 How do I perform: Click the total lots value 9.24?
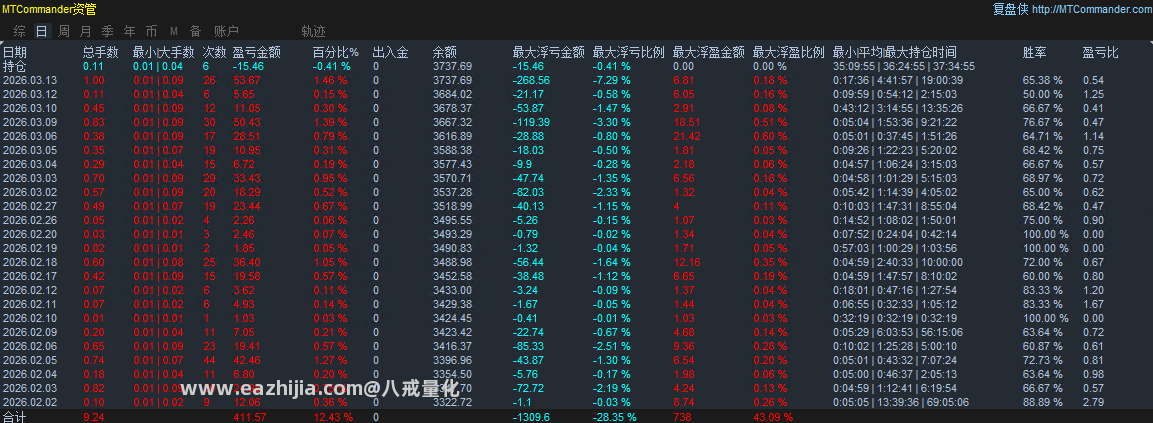pyautogui.click(x=94, y=417)
